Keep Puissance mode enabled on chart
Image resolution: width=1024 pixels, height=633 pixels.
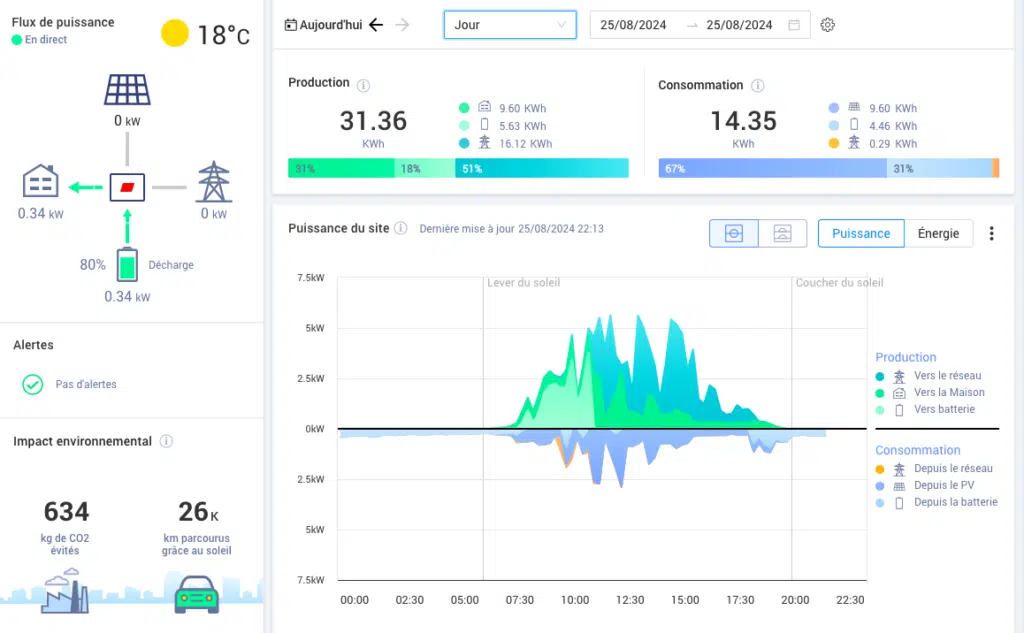click(861, 233)
